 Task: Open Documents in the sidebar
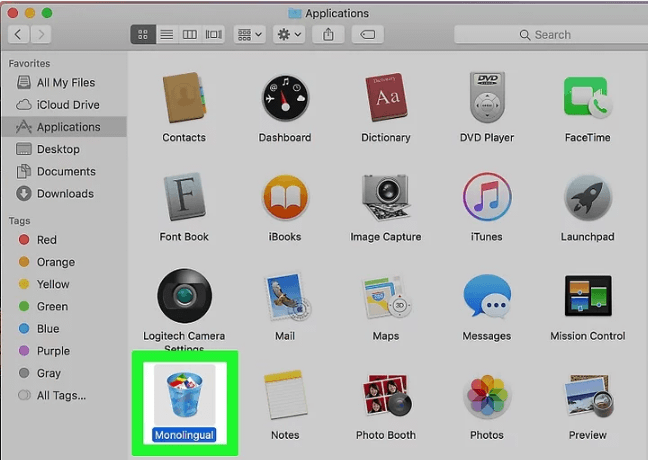[x=64, y=172]
